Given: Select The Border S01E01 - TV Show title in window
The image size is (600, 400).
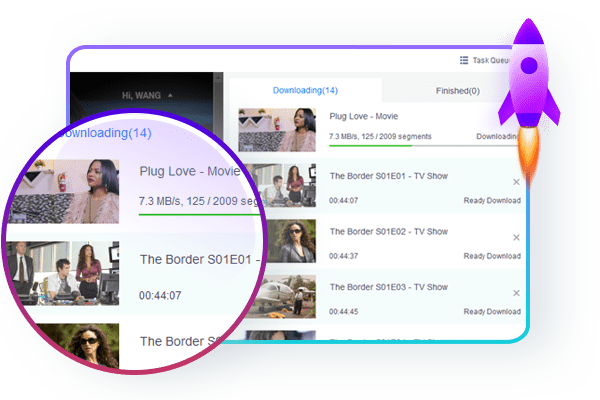Looking at the screenshot, I should (389, 176).
